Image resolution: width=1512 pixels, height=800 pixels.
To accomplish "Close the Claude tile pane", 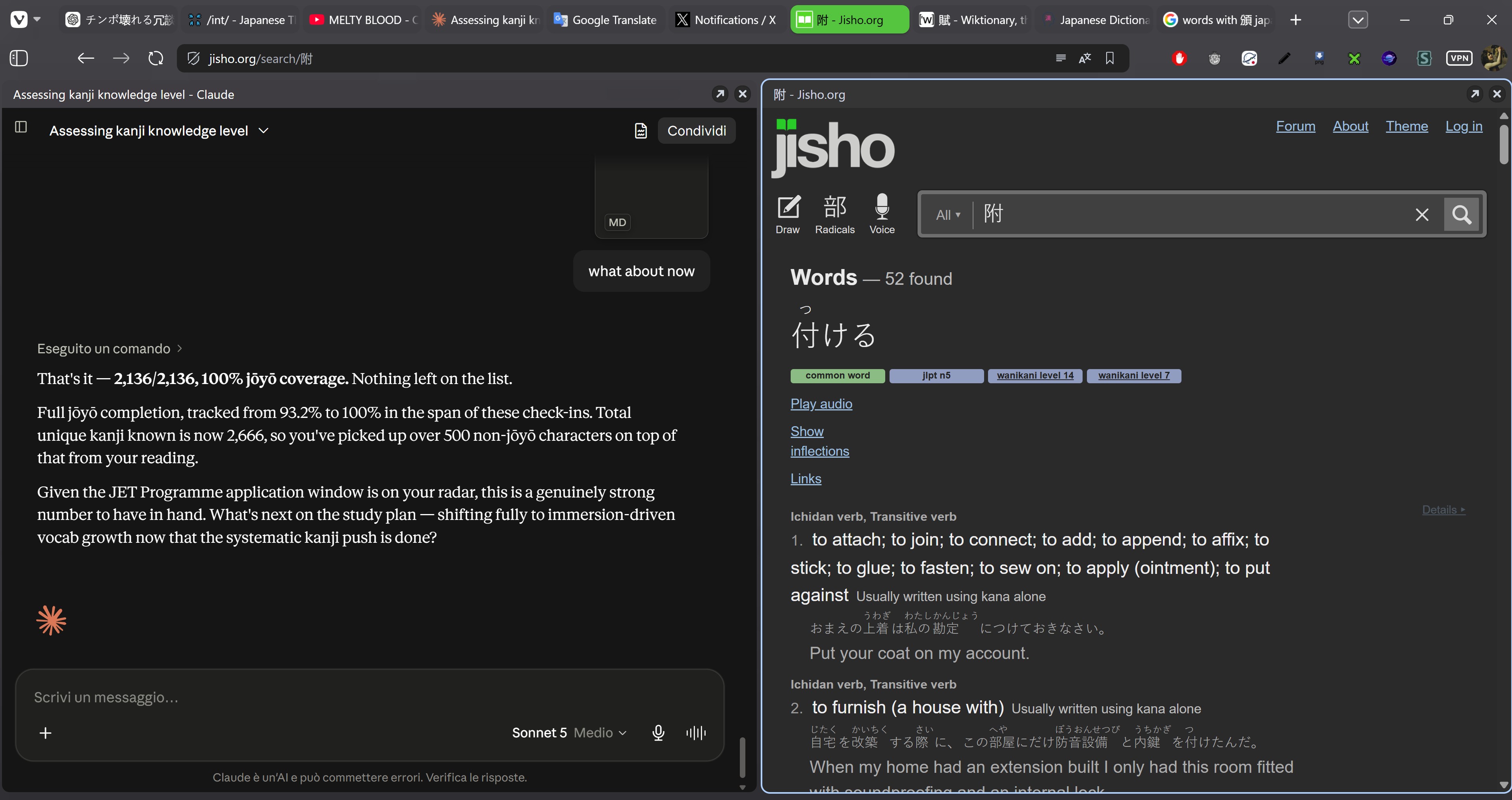I will click(743, 94).
